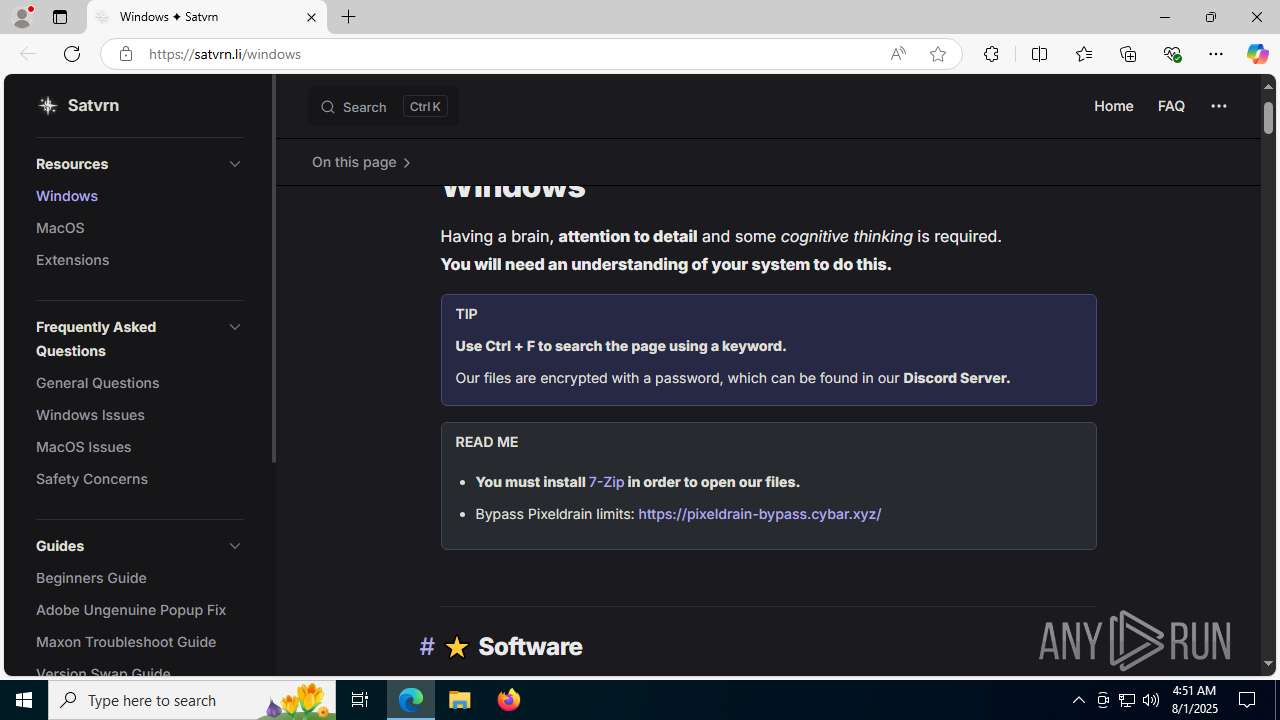Open the Extensions sidebar page
The height and width of the screenshot is (720, 1280).
pos(72,260)
